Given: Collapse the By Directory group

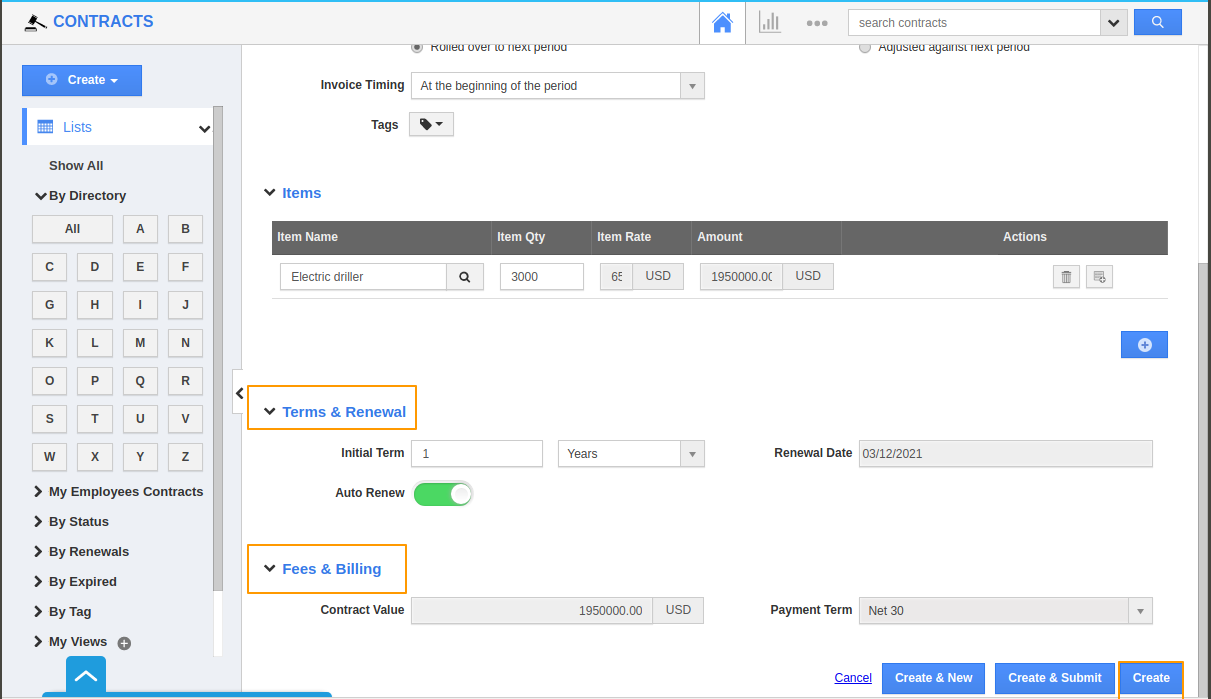Looking at the screenshot, I should coord(41,196).
